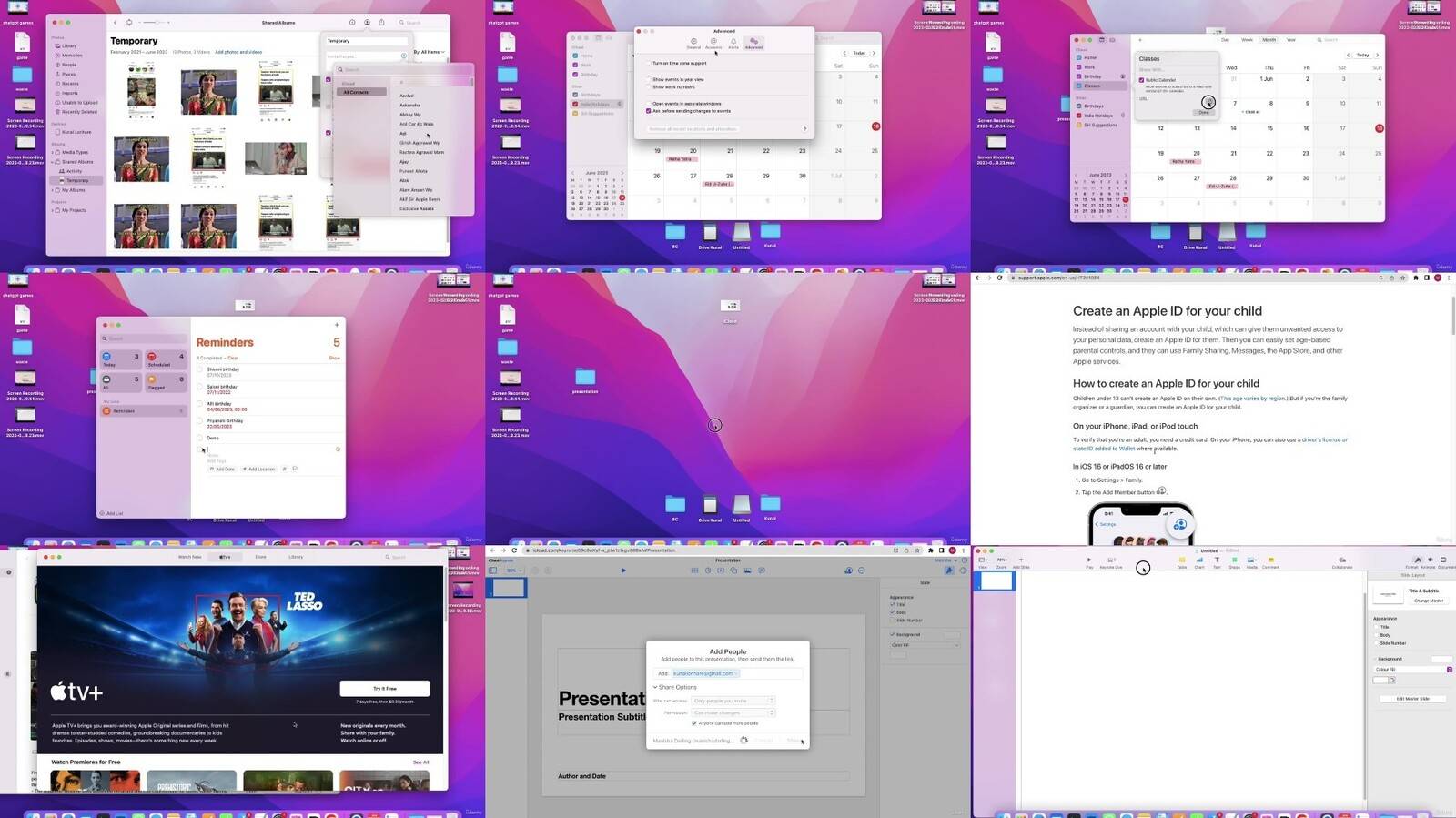
Task: Enable Turn on time zone support checkbox
Action: 649,63
